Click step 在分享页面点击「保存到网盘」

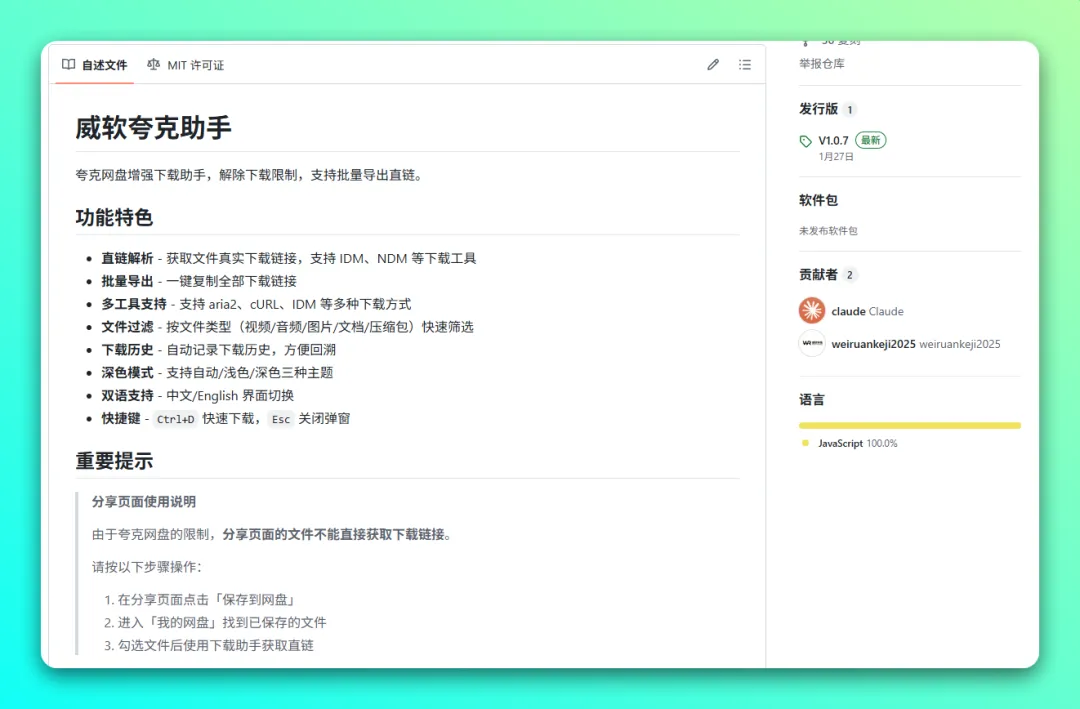point(207,599)
